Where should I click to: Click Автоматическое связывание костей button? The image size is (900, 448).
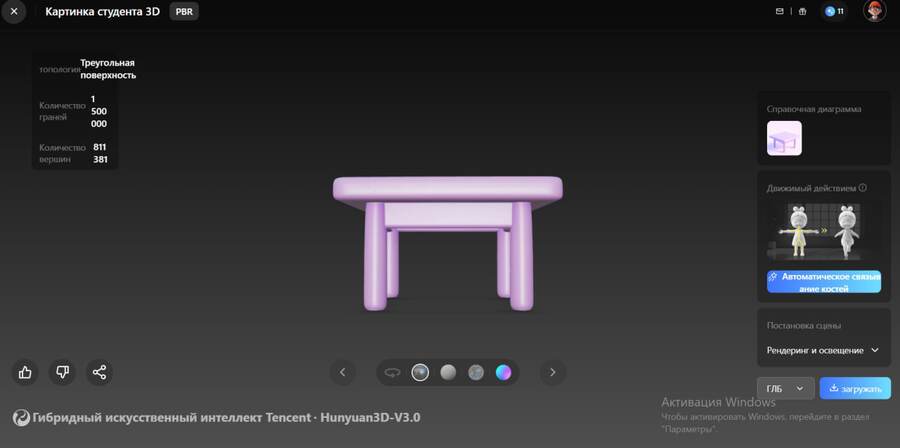pyautogui.click(x=824, y=282)
